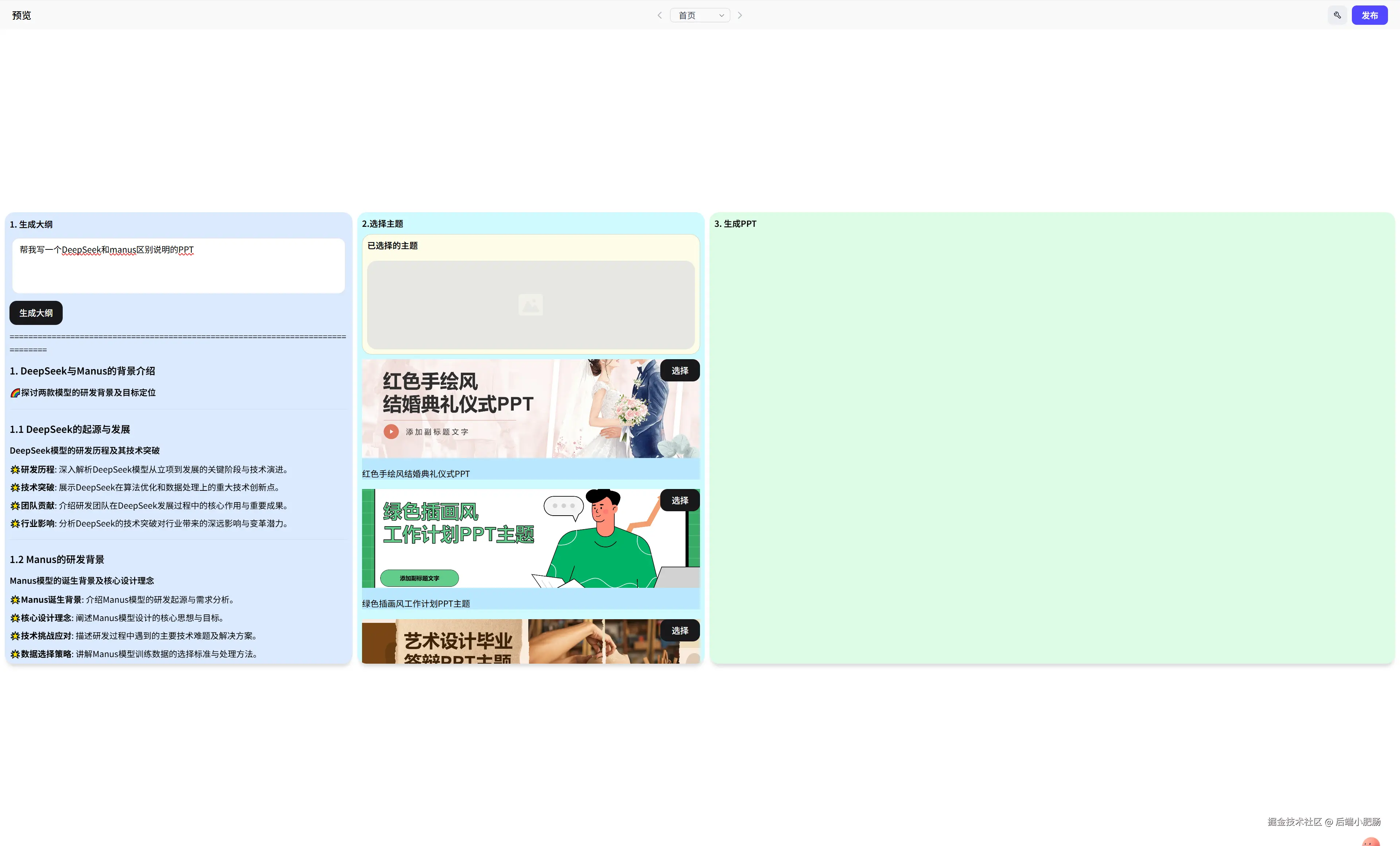This screenshot has width=1400, height=846.
Task: Open the 首页 page dropdown
Action: 700,15
